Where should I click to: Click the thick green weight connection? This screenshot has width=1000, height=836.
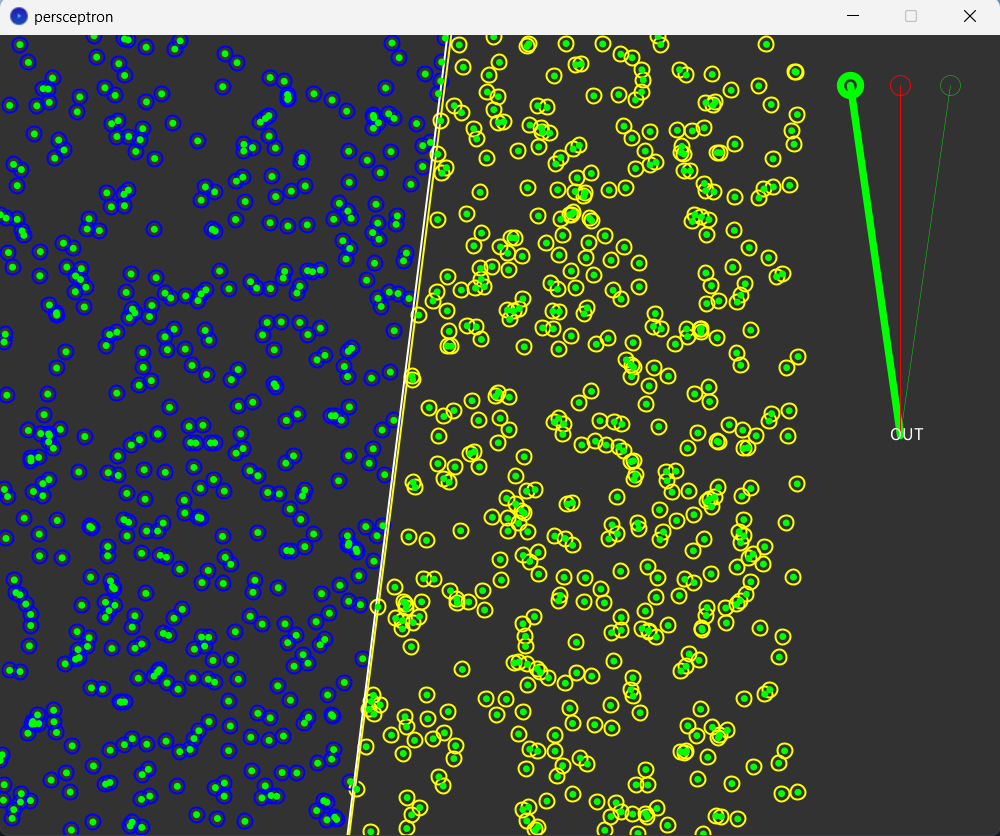coord(875,250)
